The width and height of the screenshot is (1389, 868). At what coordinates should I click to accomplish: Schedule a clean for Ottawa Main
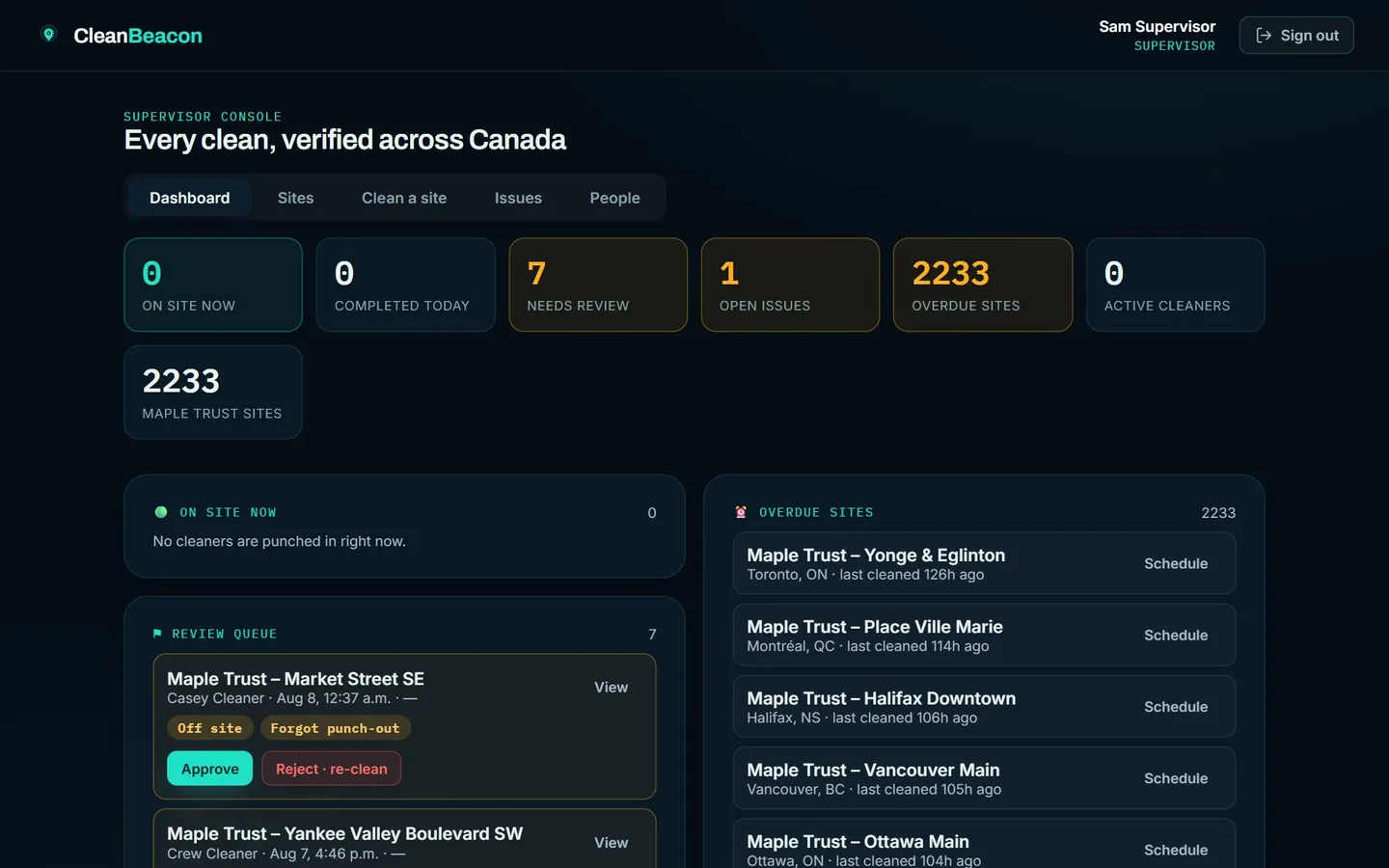[1176, 850]
